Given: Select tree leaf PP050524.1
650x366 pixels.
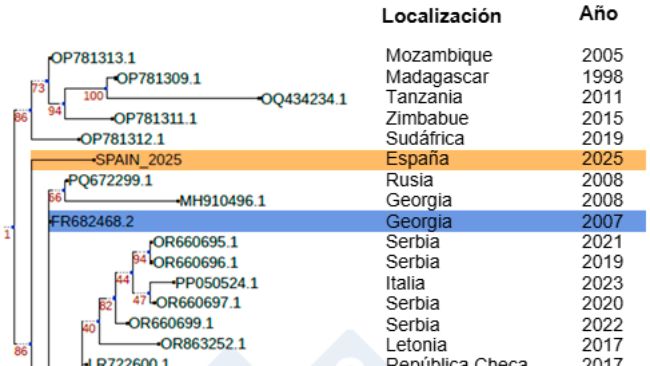Looking at the screenshot, I should point(216,283).
